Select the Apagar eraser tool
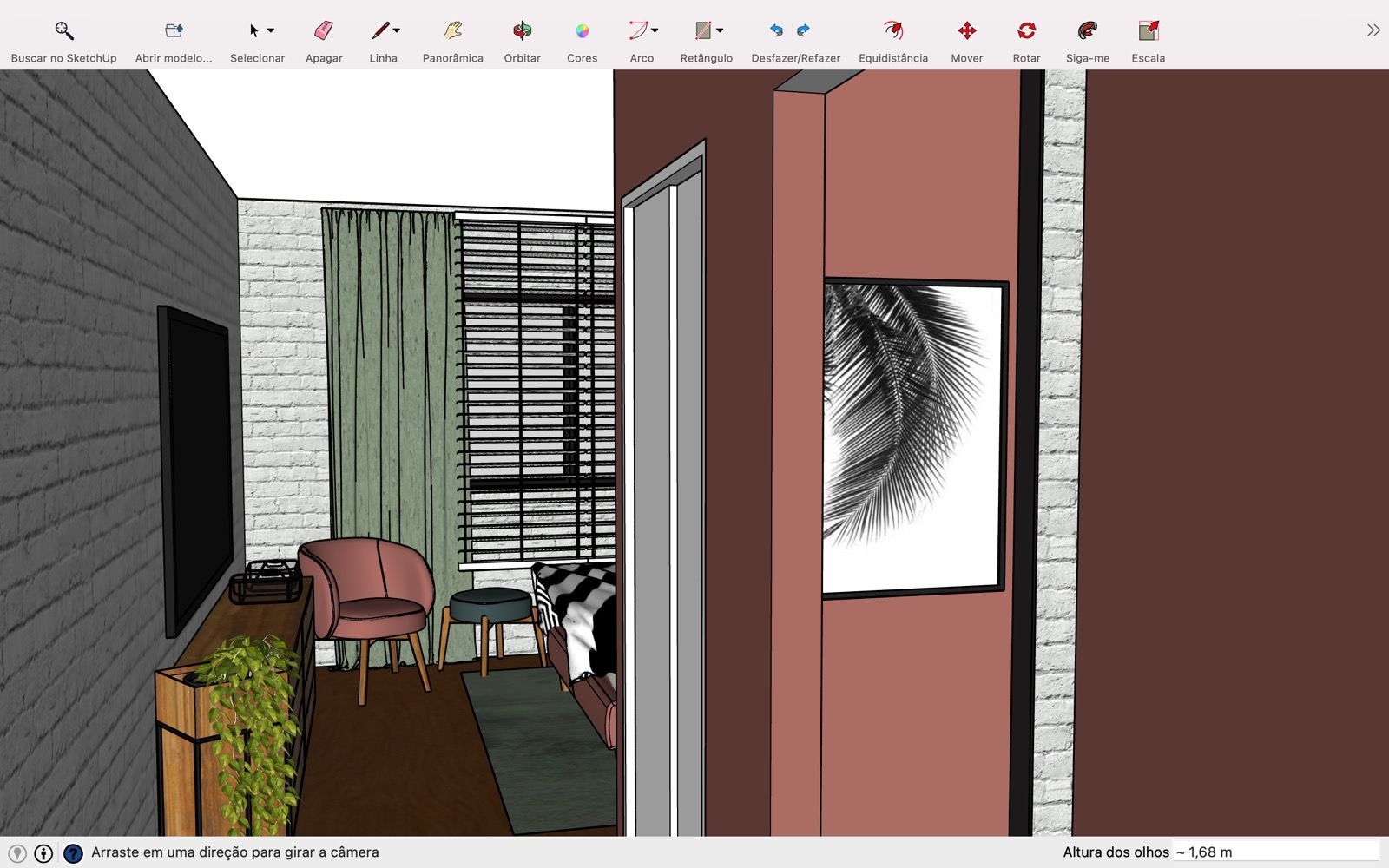The image size is (1389, 868). point(324,31)
